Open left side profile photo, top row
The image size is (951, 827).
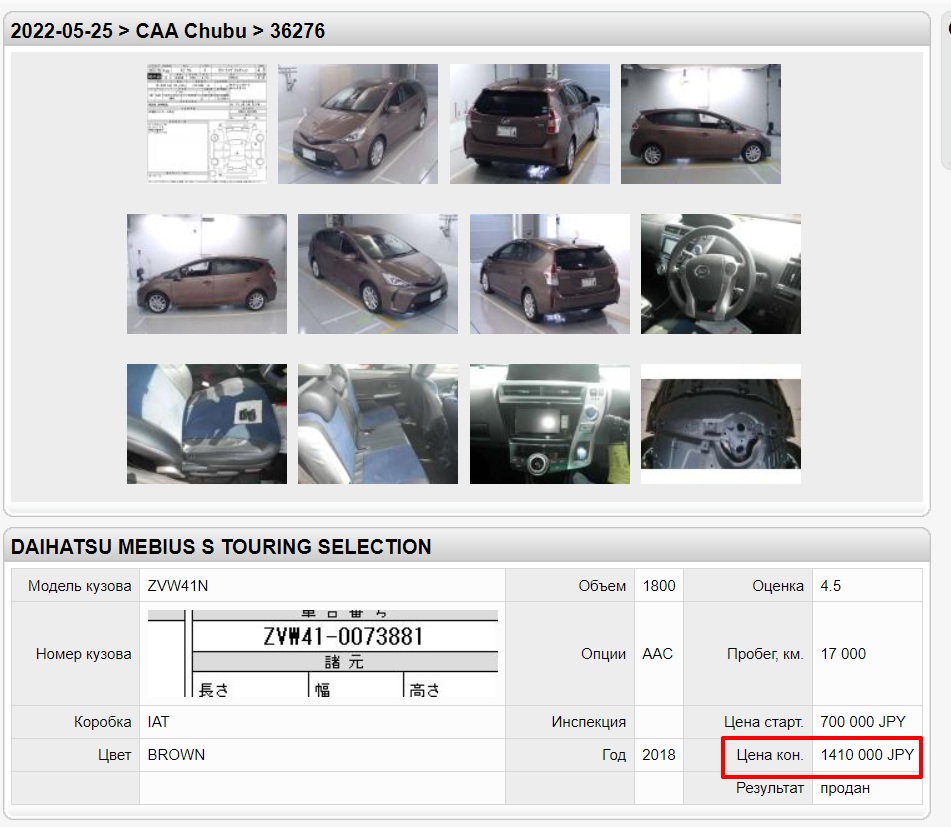pyautogui.click(x=701, y=124)
